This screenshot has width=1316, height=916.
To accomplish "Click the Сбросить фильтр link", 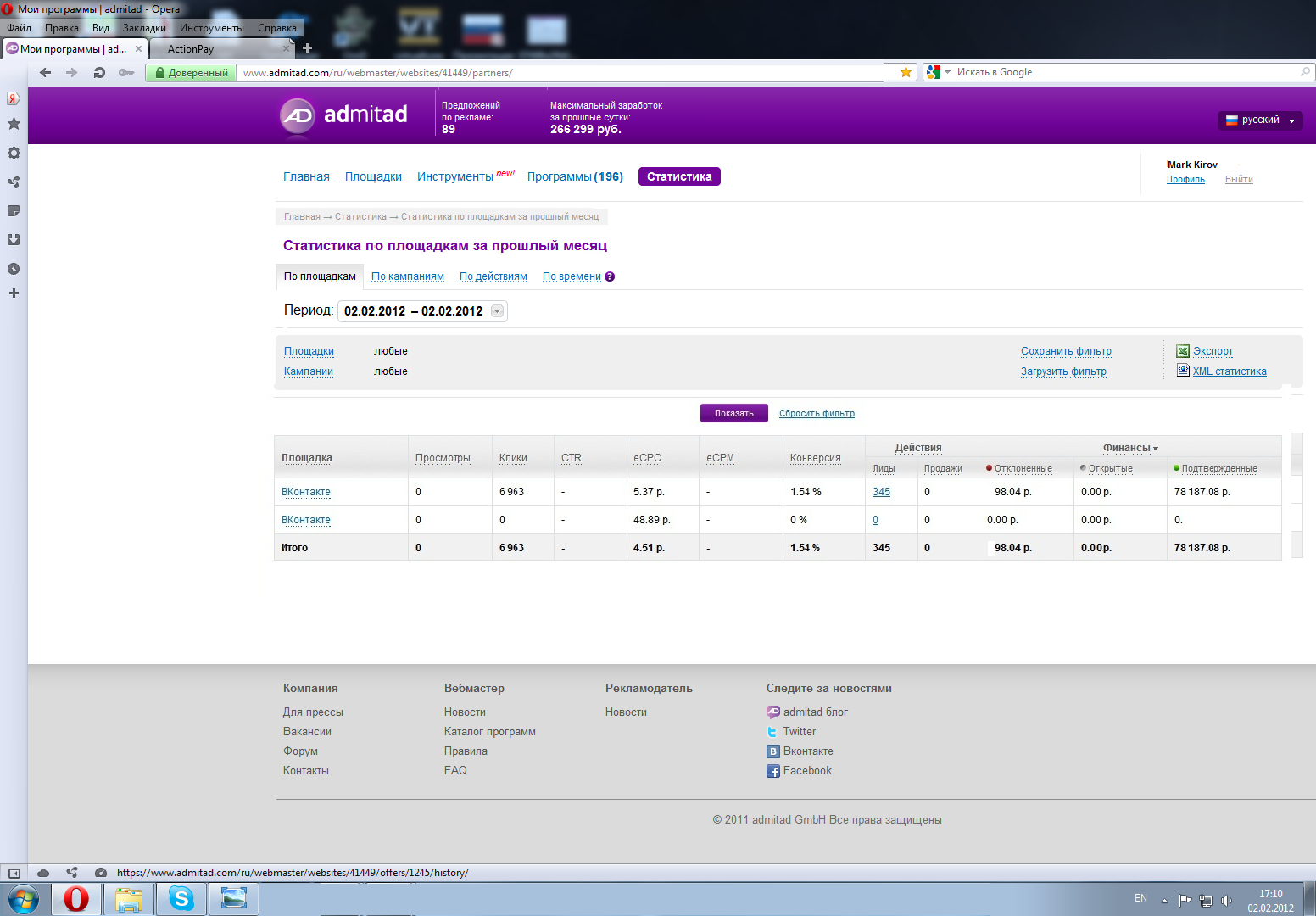I will point(817,414).
